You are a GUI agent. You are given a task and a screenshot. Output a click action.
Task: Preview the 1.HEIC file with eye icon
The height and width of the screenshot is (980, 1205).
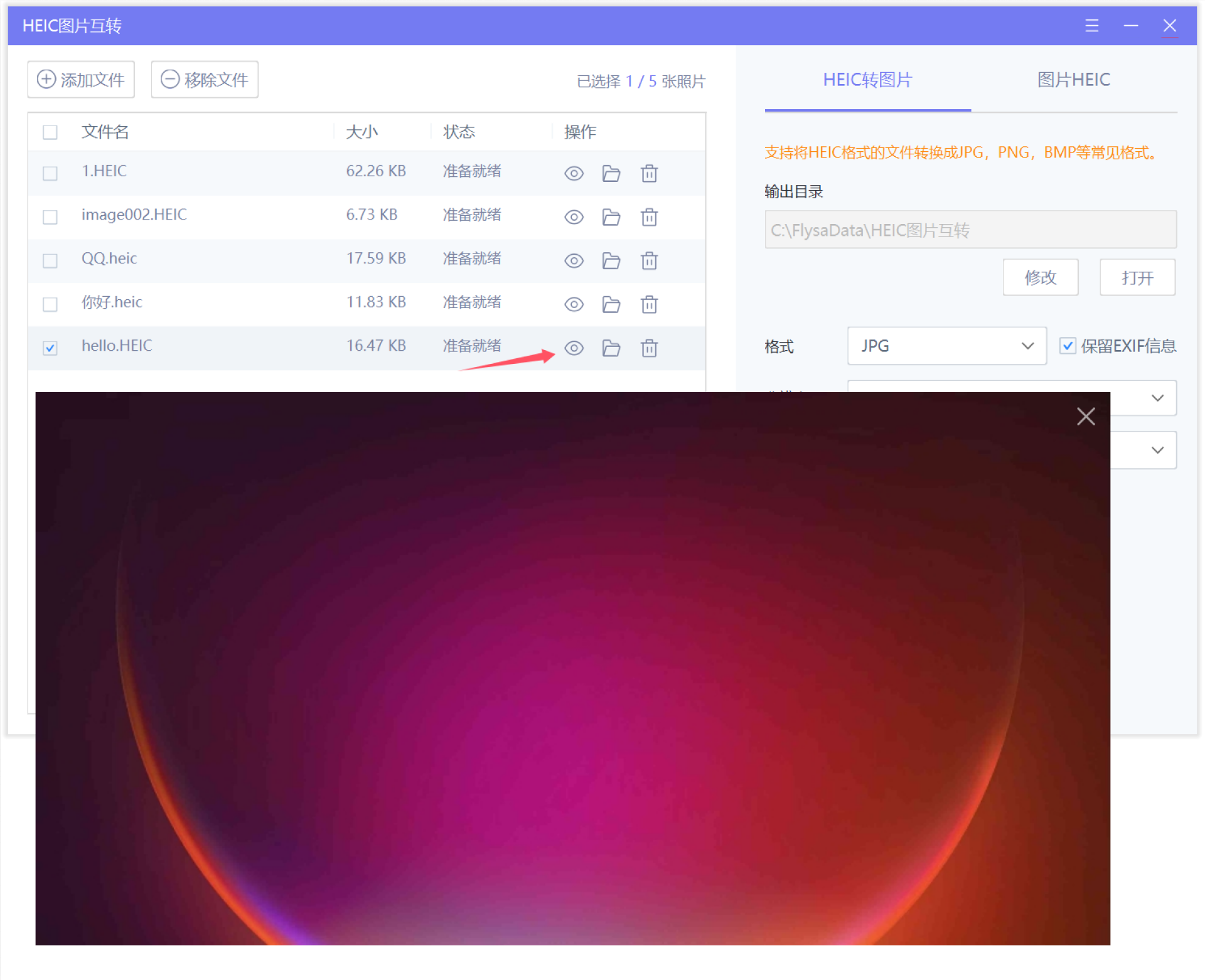pos(574,173)
